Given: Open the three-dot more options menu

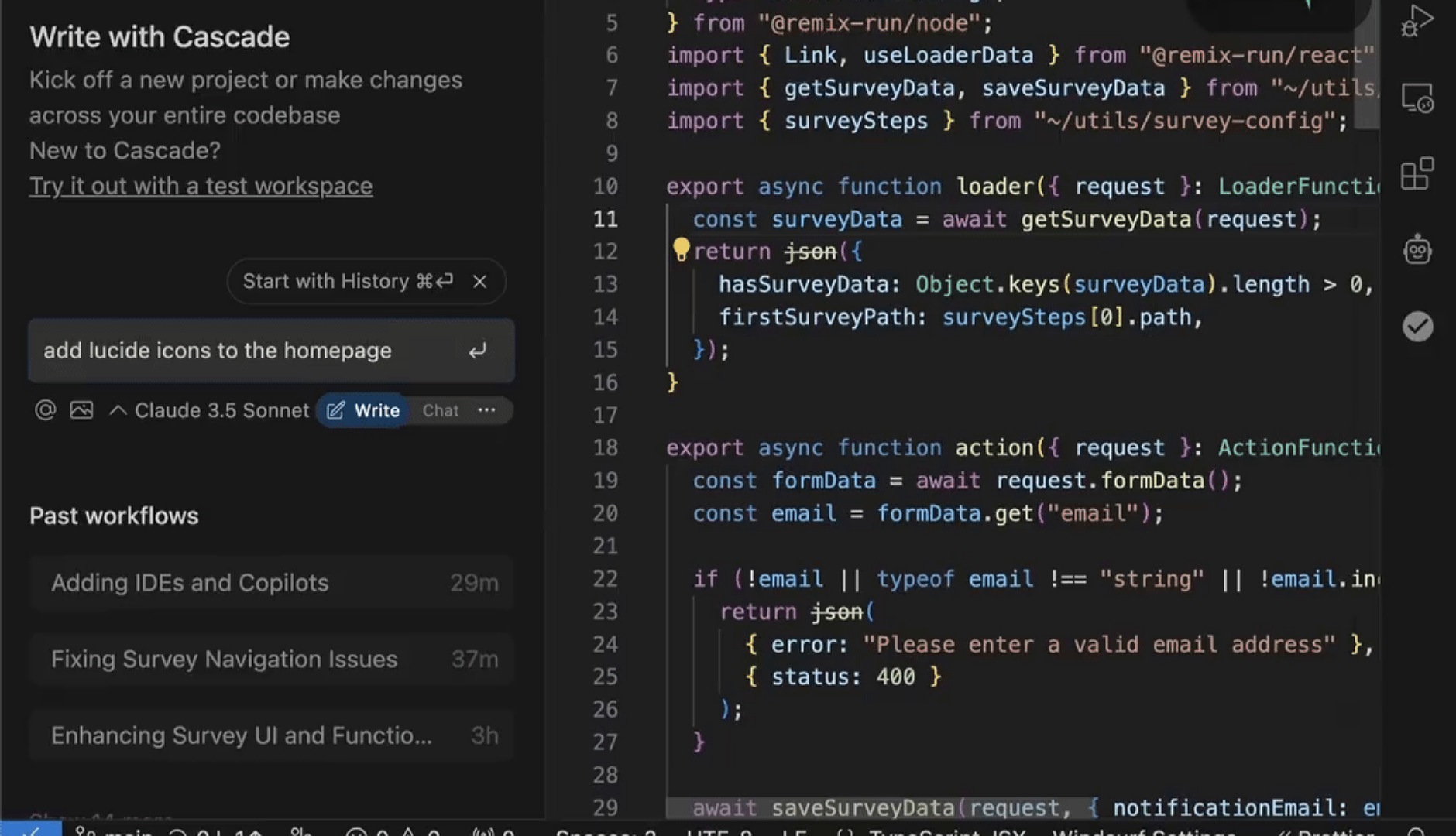Looking at the screenshot, I should click(486, 410).
